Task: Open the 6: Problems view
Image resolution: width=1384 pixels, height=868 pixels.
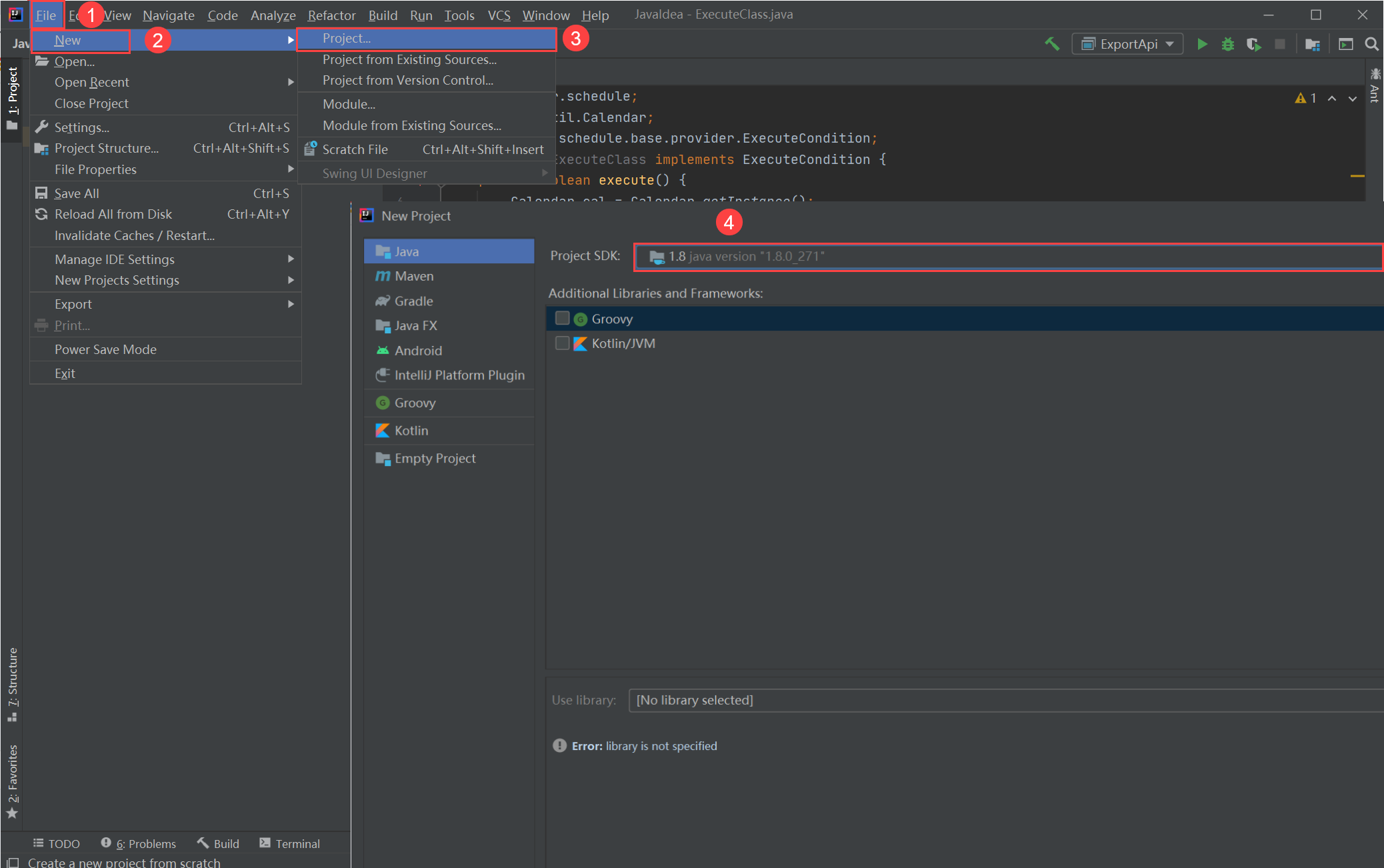Action: click(145, 843)
